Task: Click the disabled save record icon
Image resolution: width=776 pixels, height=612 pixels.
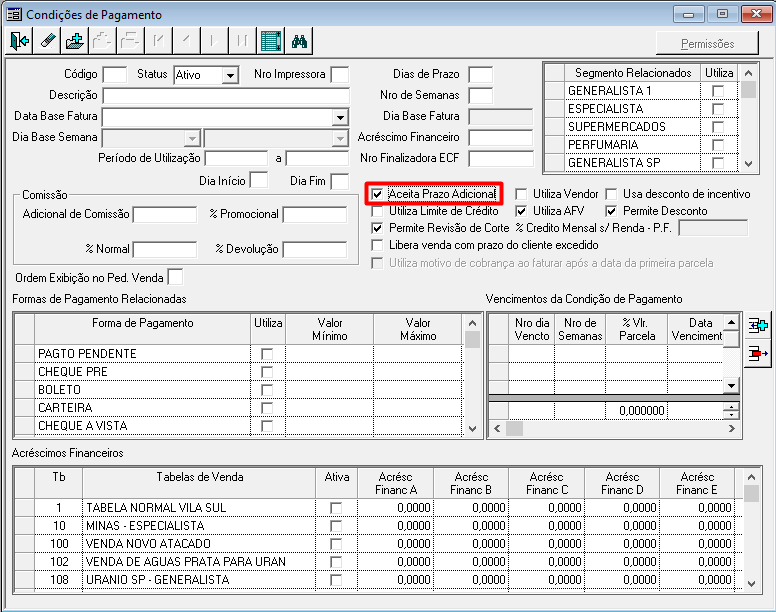Action: (x=102, y=41)
